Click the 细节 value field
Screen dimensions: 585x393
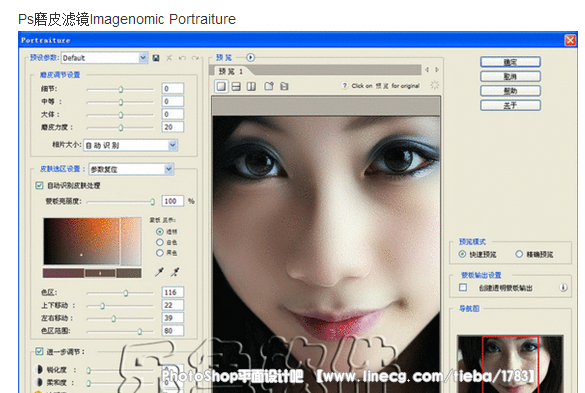[173, 88]
